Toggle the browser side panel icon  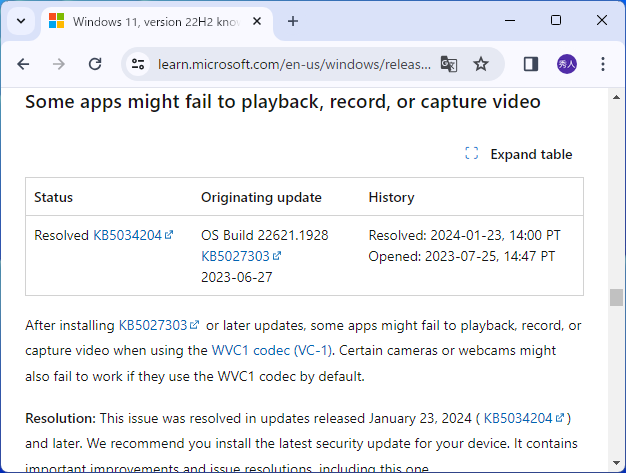pos(531,64)
